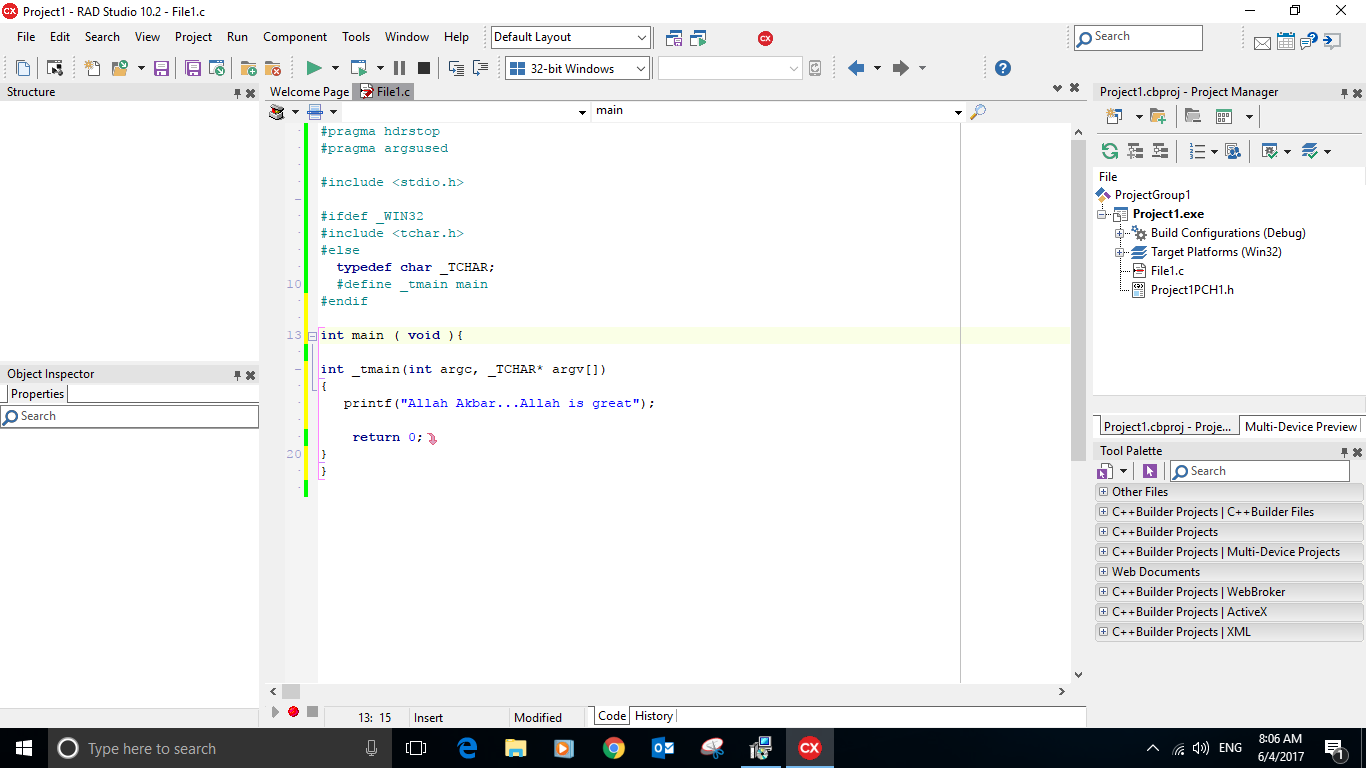Screen dimensions: 1366x768
Task: Collapse code fold at int main line
Action: [312, 336]
